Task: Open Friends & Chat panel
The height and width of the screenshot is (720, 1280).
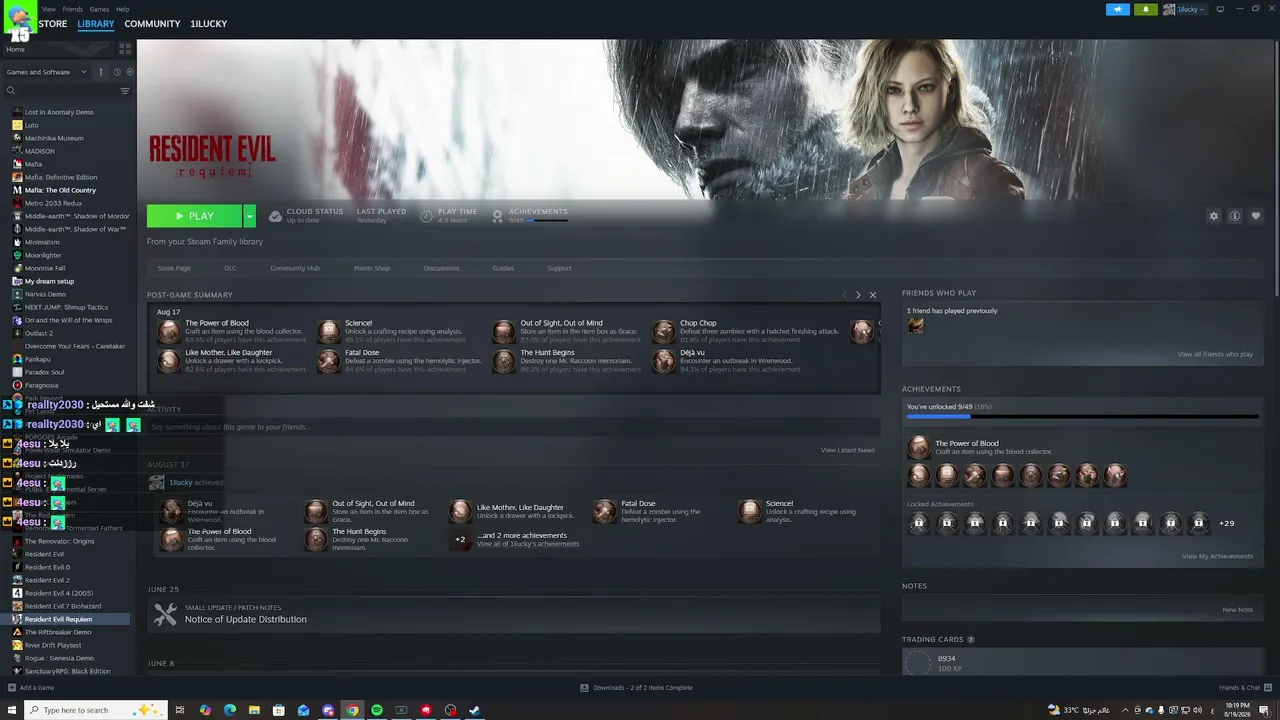Action: 1245,688
